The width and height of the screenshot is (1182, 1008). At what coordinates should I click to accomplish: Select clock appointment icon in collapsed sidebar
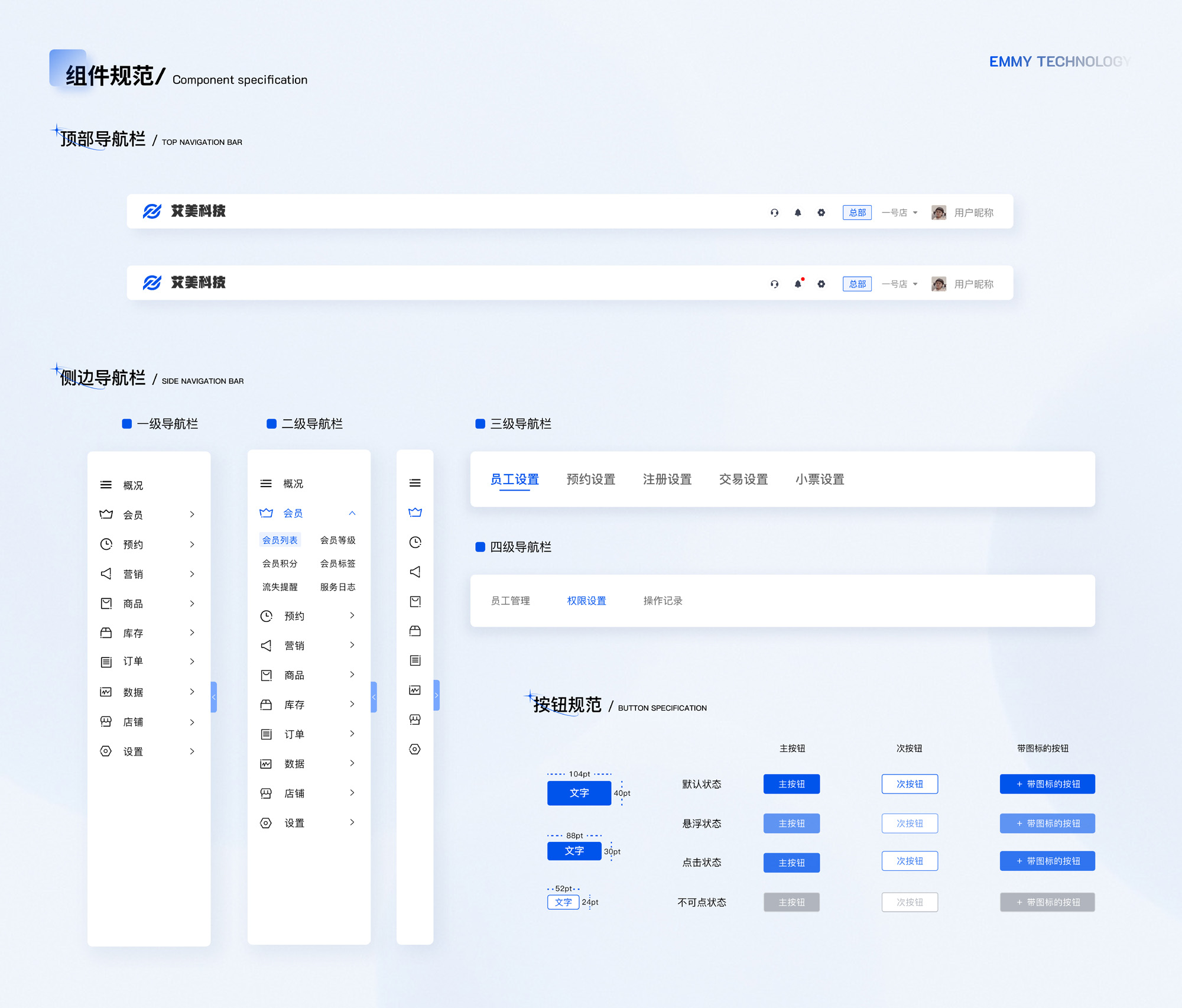[x=415, y=542]
